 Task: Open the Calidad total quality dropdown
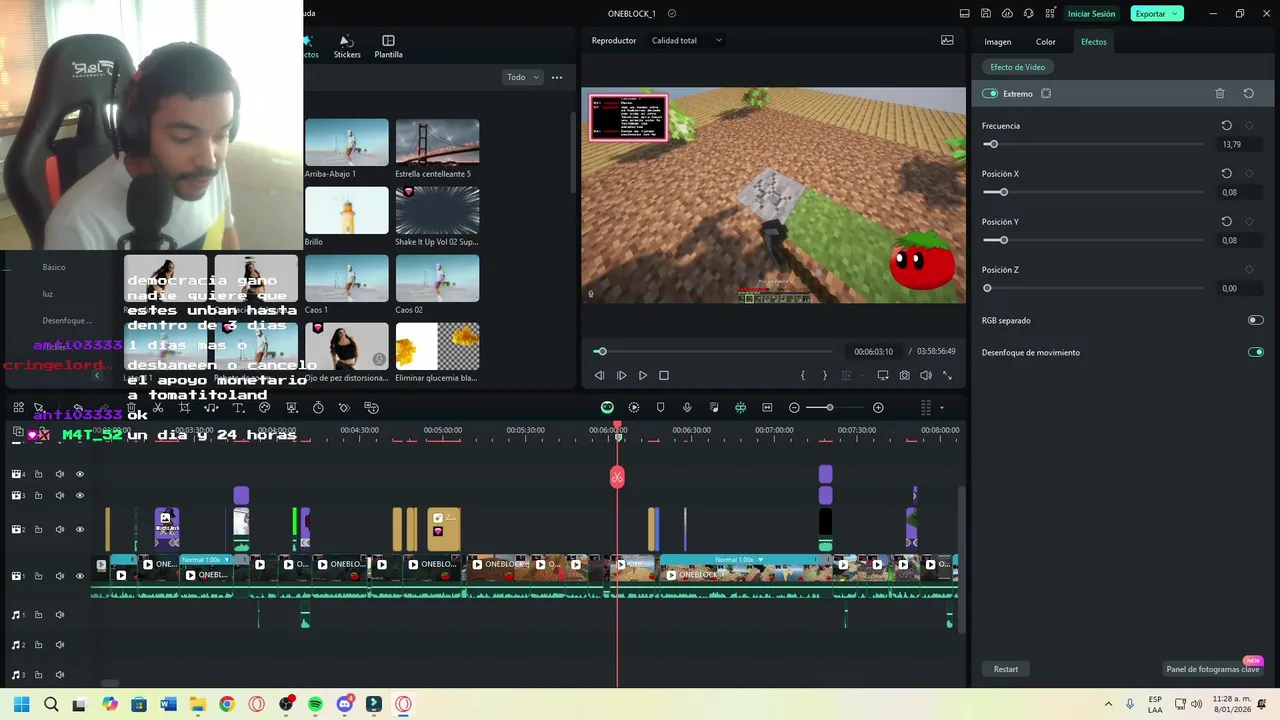click(687, 41)
